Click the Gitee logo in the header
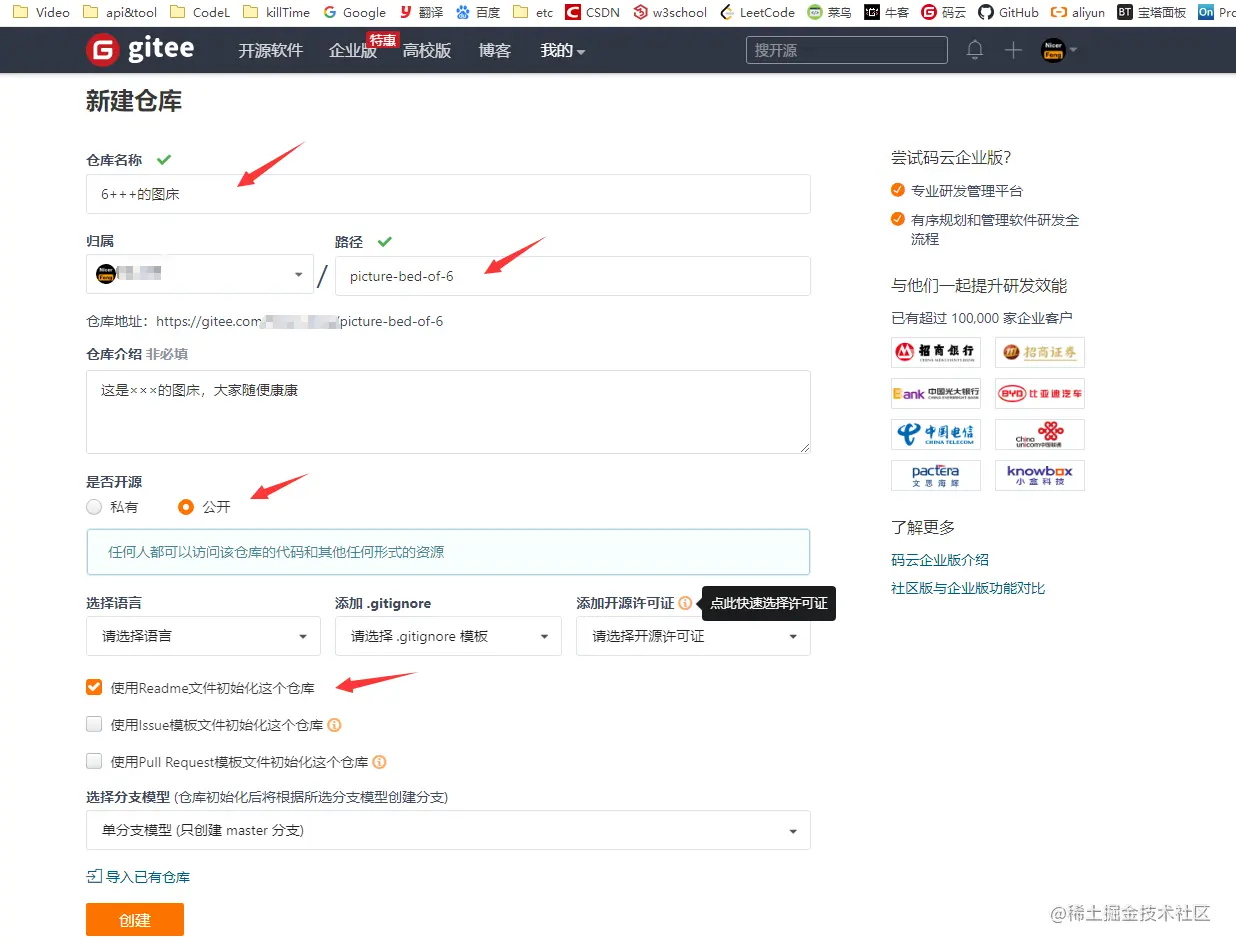This screenshot has height=949, width=1236. click(x=140, y=49)
